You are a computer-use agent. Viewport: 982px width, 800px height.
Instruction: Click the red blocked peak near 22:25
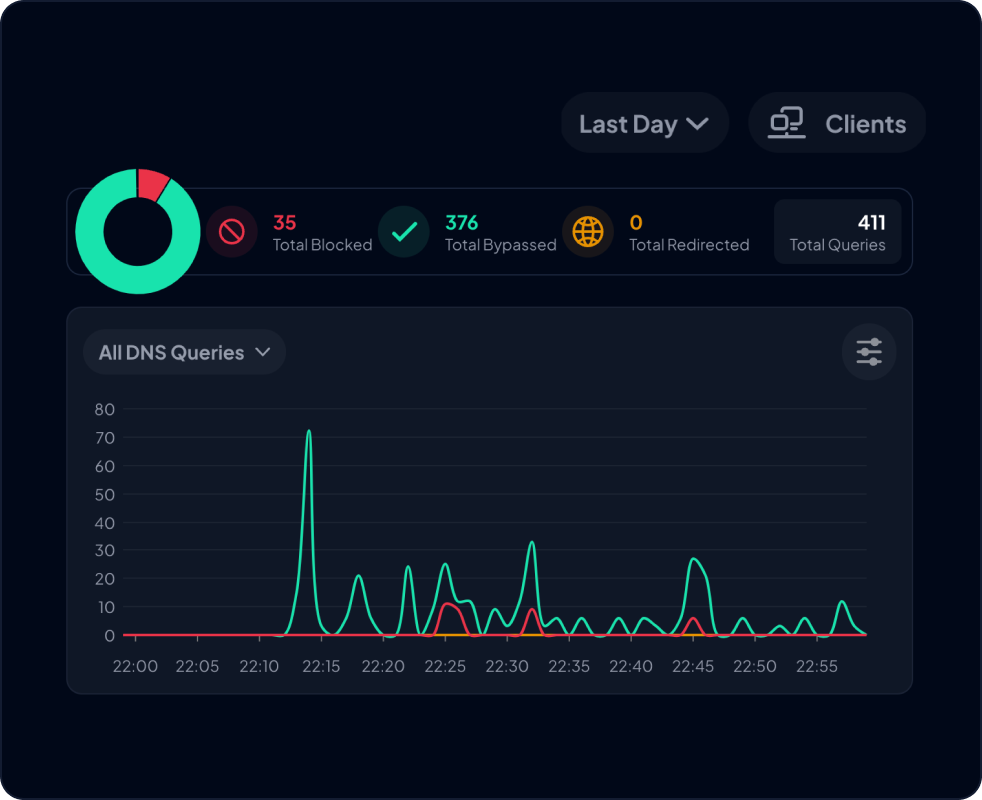coord(447,605)
